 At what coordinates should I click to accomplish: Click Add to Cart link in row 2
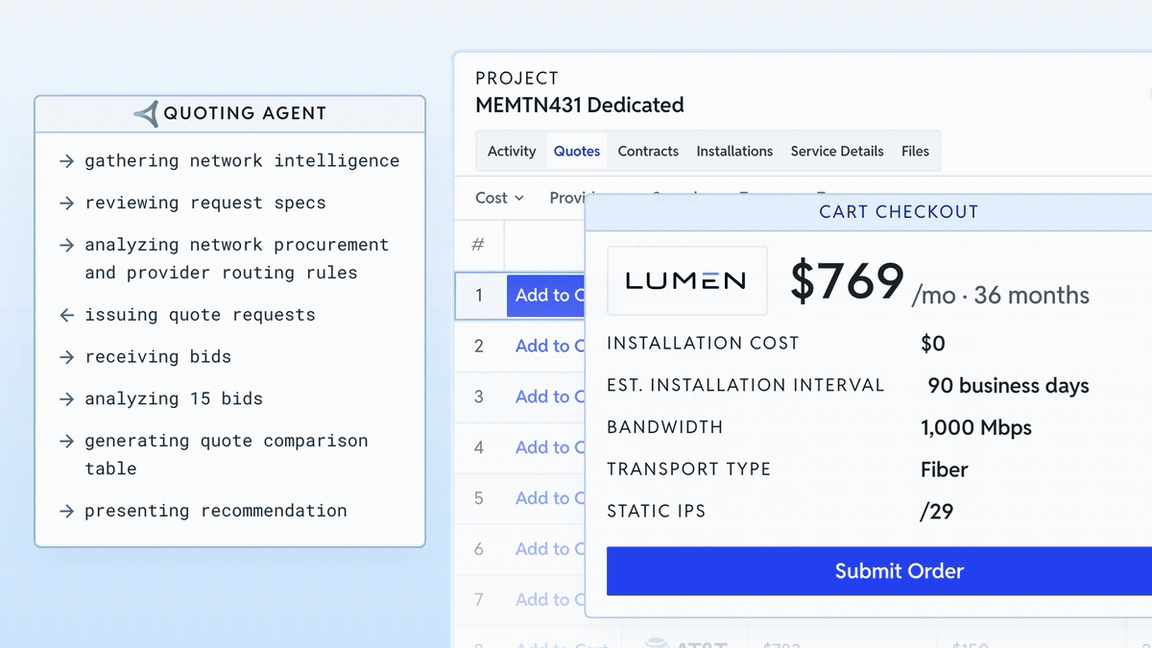click(550, 346)
